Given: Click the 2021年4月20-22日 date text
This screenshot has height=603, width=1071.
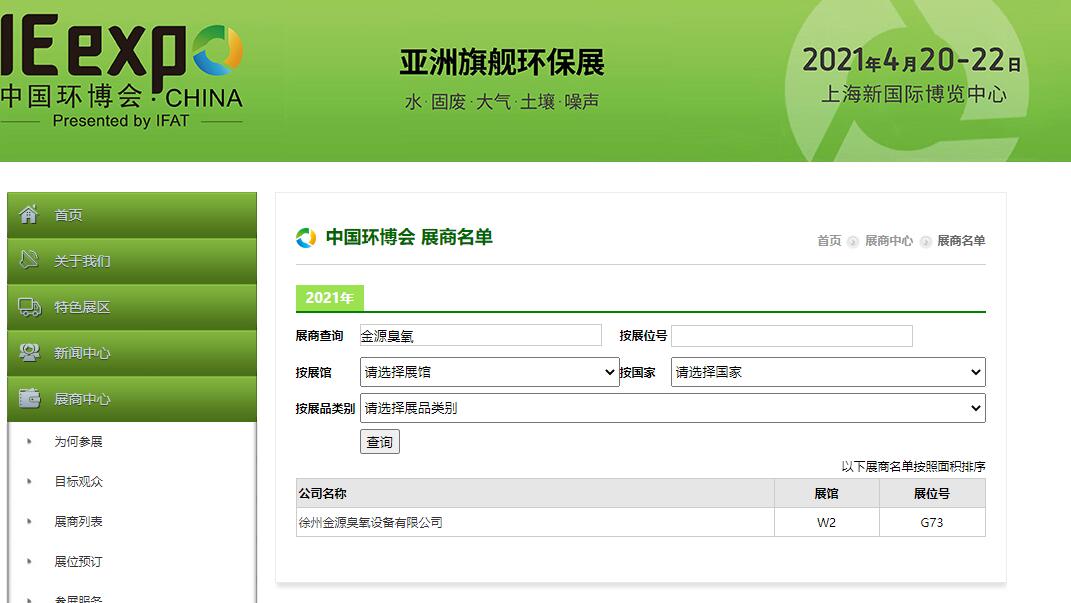Looking at the screenshot, I should click(x=911, y=60).
